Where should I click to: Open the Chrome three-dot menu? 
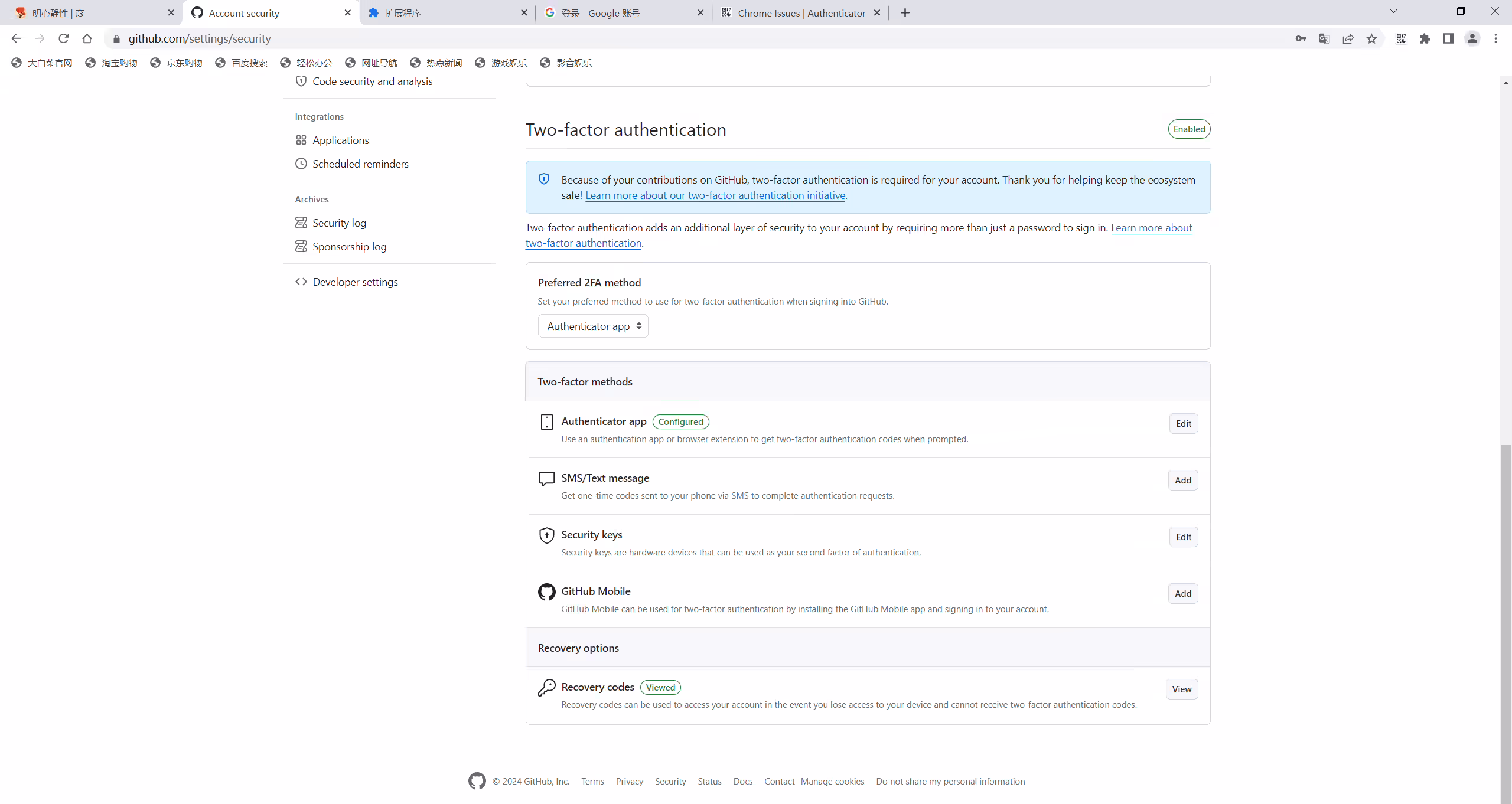point(1495,38)
